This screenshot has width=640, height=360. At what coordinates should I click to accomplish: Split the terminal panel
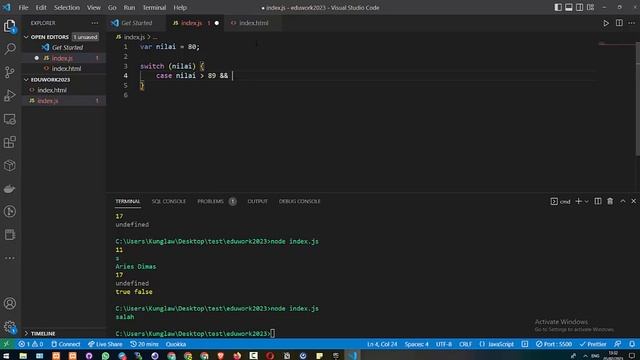(x=598, y=201)
